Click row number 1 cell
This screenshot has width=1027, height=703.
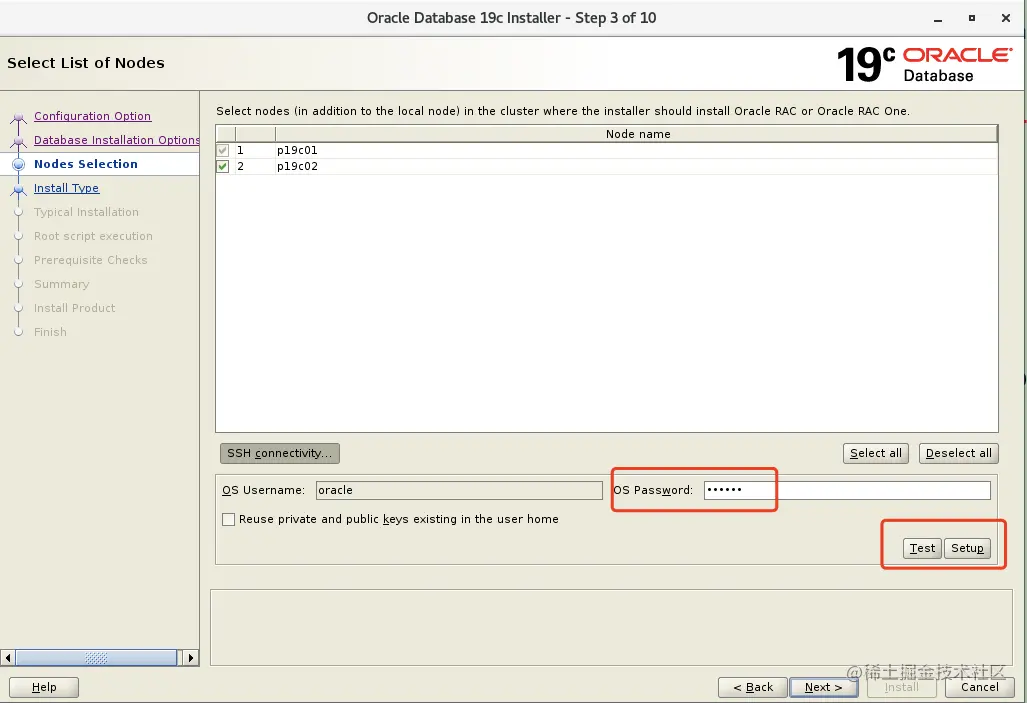[x=255, y=150]
